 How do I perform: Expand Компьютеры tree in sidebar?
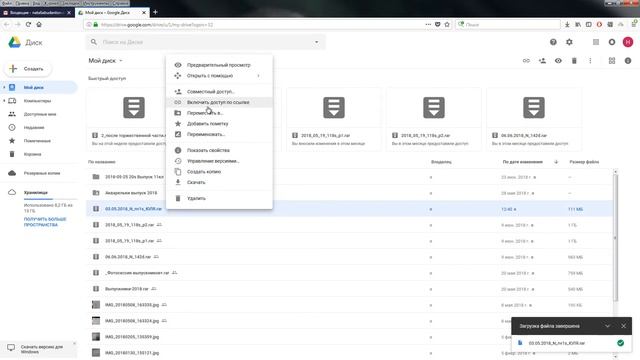pyautogui.click(x=4, y=101)
